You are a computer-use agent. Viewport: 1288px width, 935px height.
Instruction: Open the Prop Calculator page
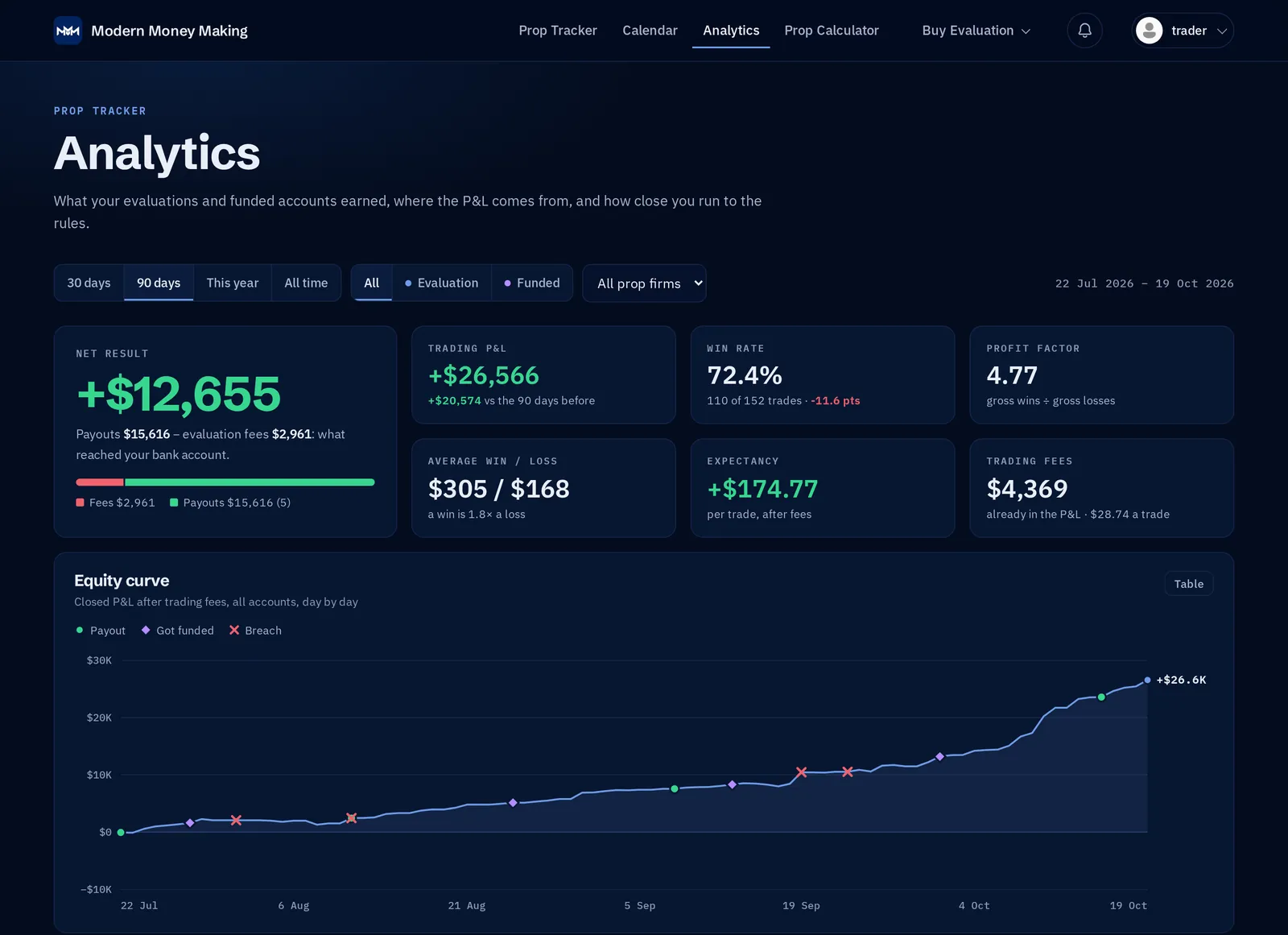point(832,31)
